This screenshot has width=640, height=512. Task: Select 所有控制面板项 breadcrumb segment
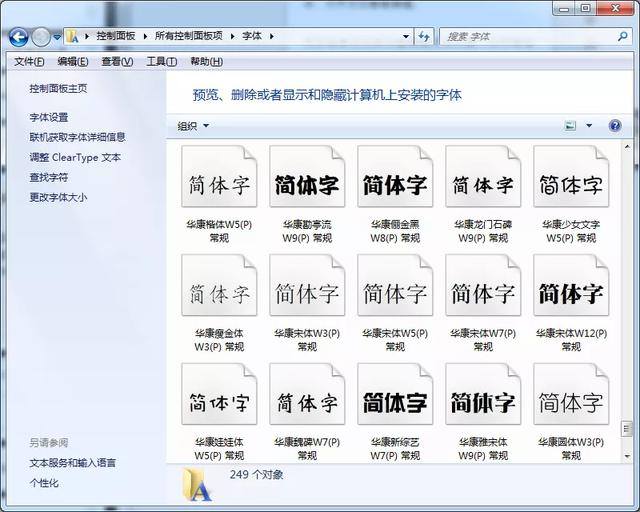(x=189, y=36)
